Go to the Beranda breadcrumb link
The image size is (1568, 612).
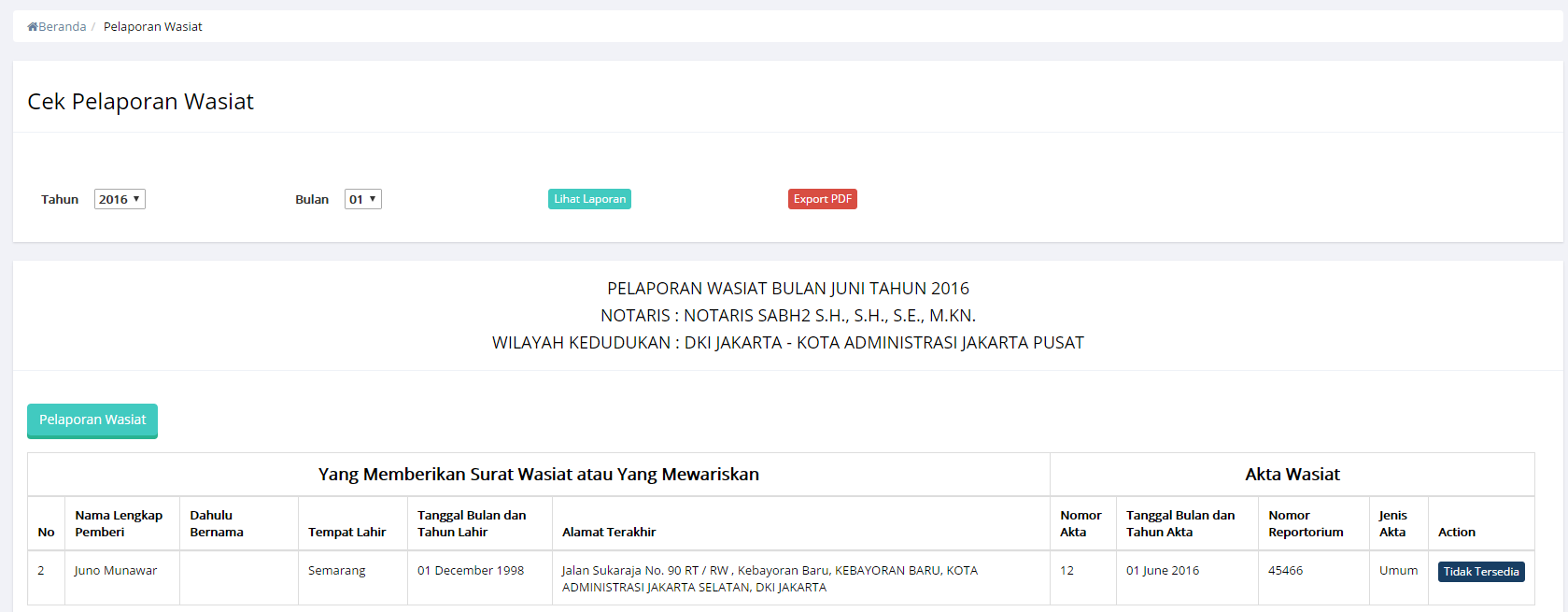click(62, 27)
